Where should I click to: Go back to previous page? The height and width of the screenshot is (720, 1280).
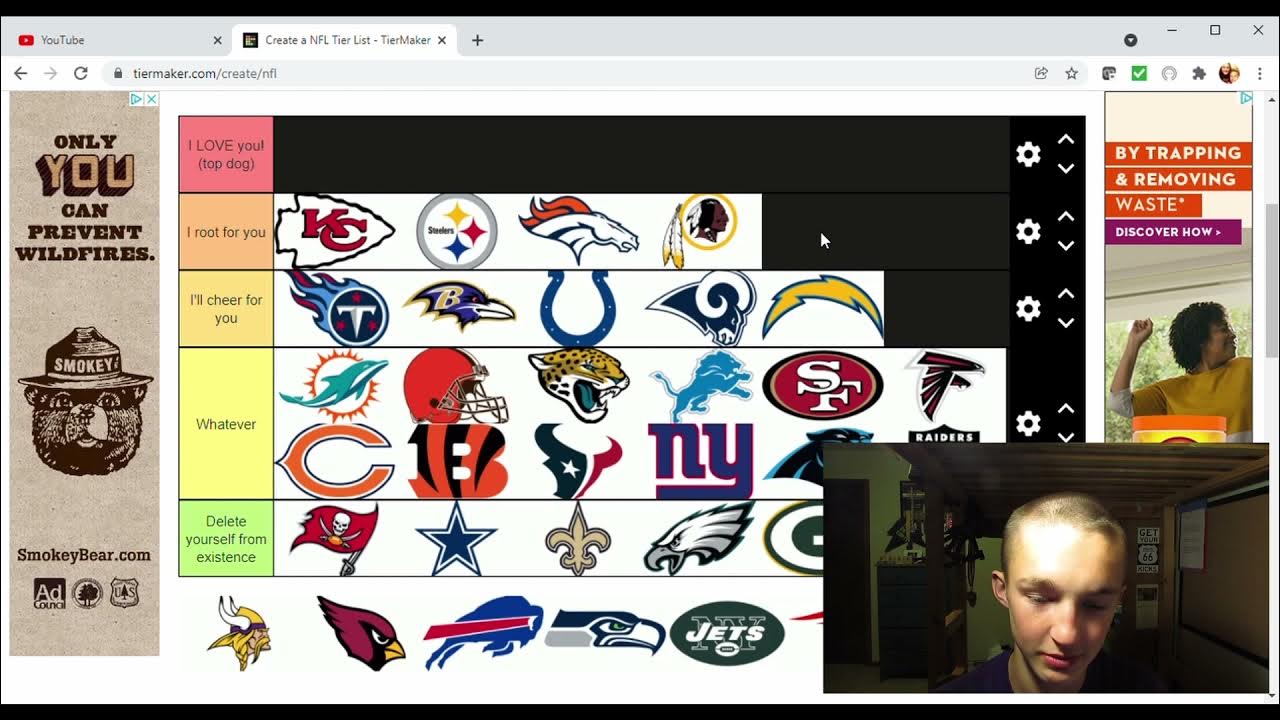click(20, 73)
